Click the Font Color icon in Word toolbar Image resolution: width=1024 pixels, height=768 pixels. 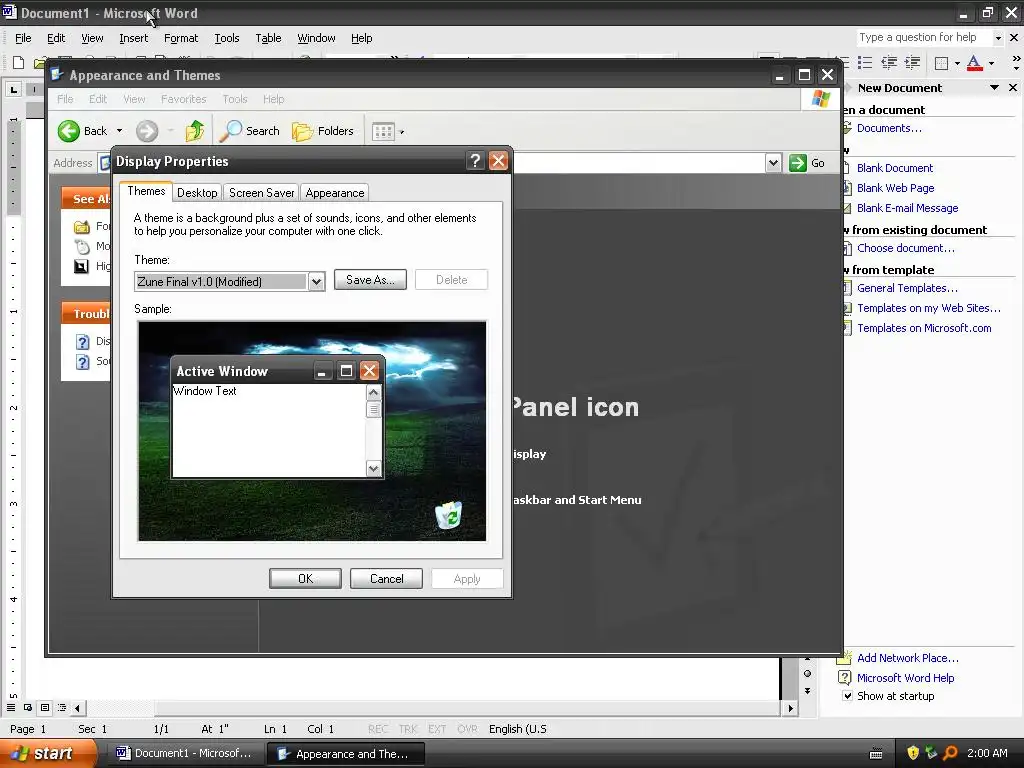coord(974,63)
